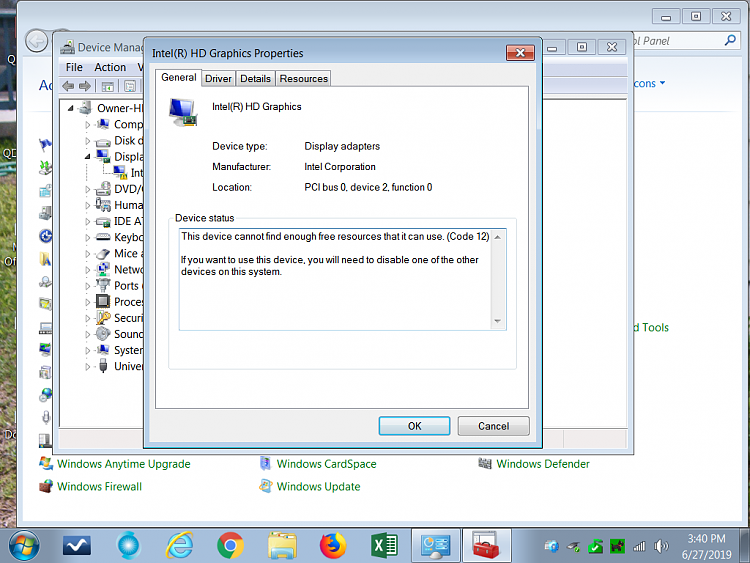Expand the Mice category
750x563 pixels.
pos(88,254)
